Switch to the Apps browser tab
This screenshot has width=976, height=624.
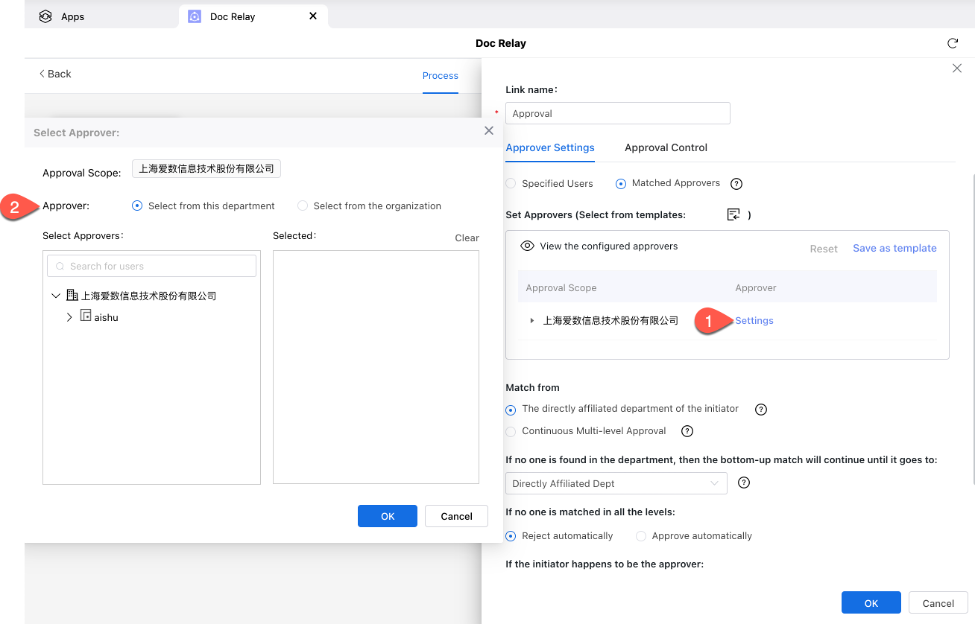(x=72, y=17)
